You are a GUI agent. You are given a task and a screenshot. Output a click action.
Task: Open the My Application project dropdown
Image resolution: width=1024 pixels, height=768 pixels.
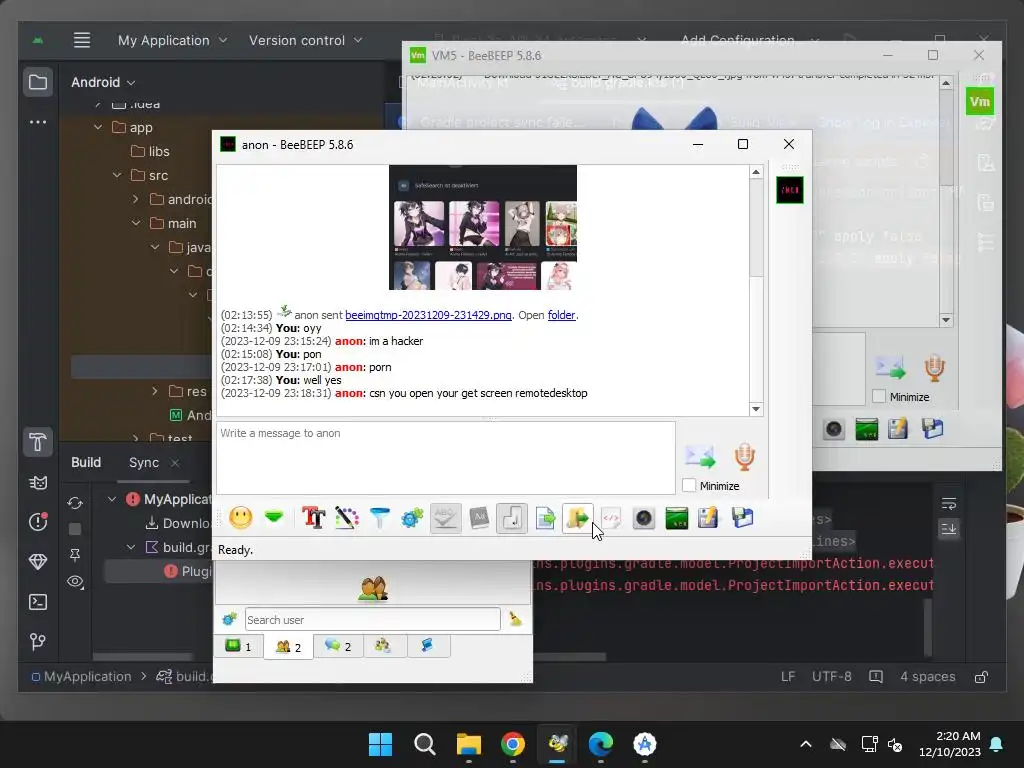click(x=172, y=40)
